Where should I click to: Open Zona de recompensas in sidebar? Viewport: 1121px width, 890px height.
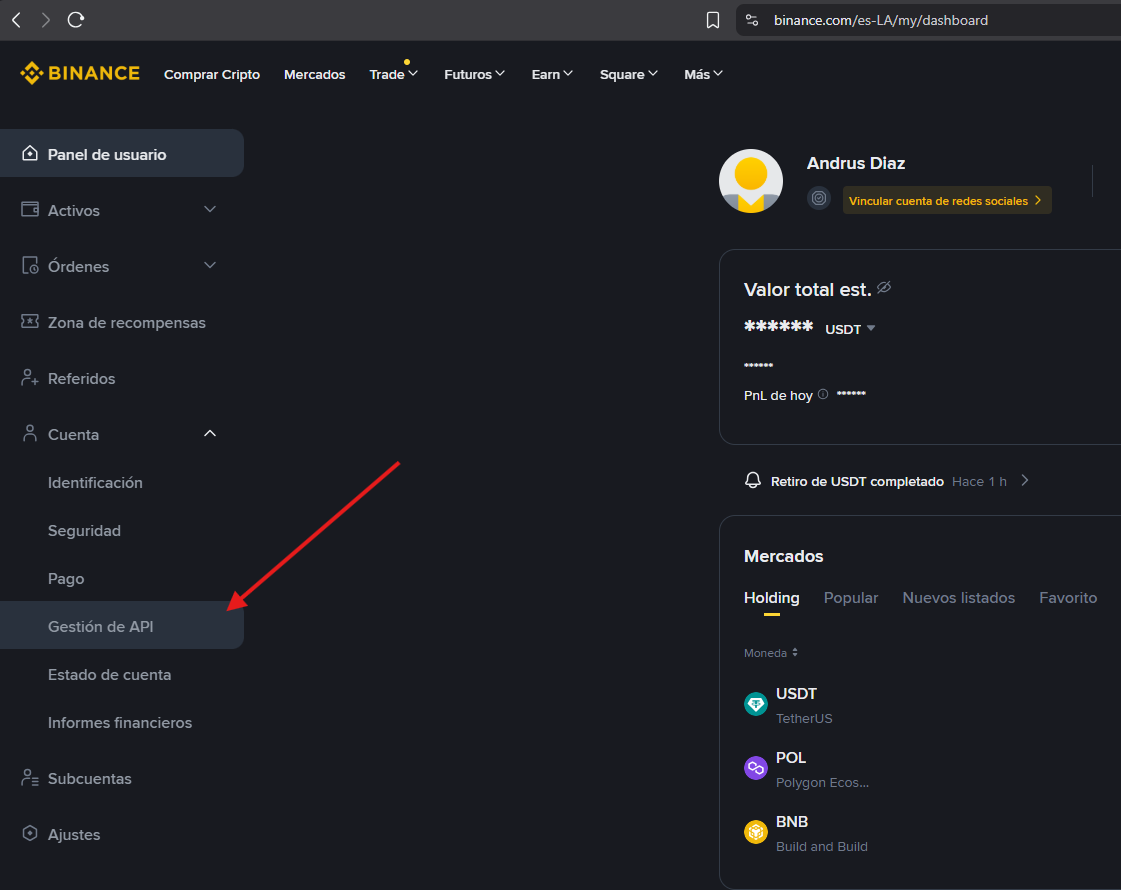127,322
